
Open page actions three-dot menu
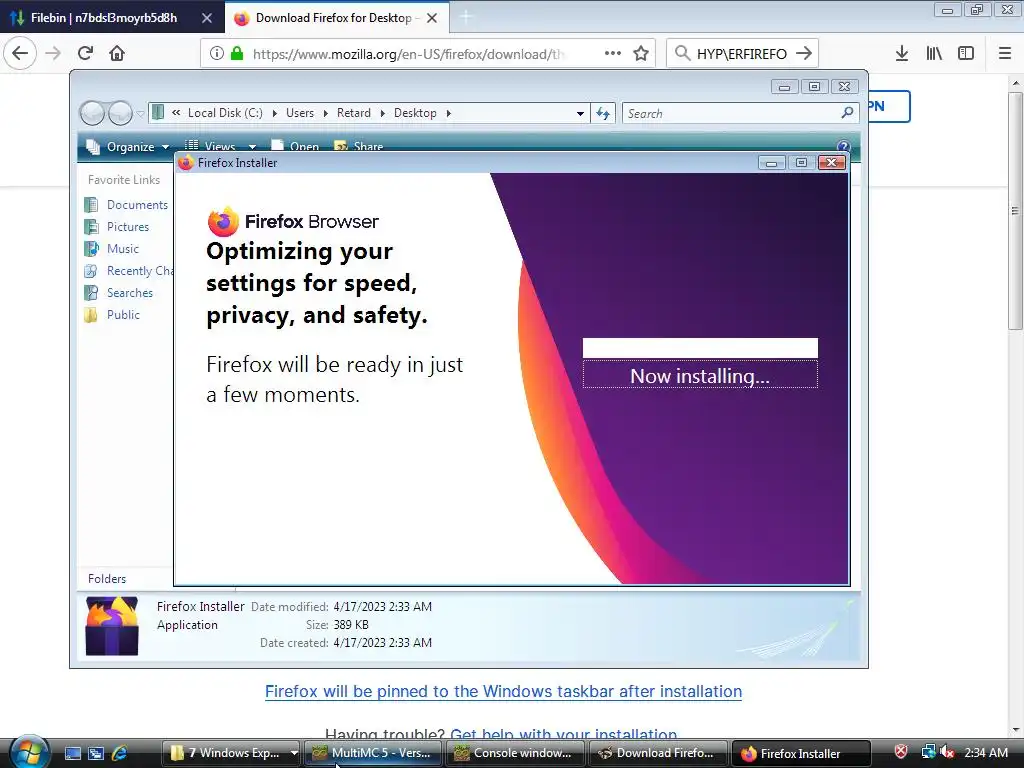click(x=613, y=53)
